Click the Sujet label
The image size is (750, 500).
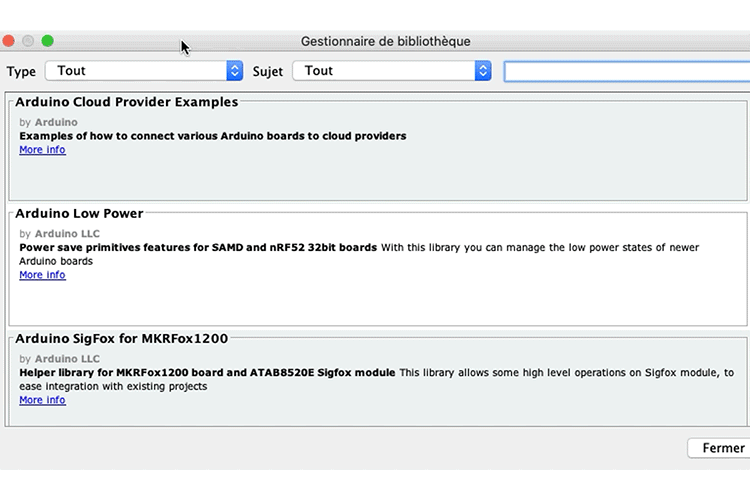tap(268, 72)
